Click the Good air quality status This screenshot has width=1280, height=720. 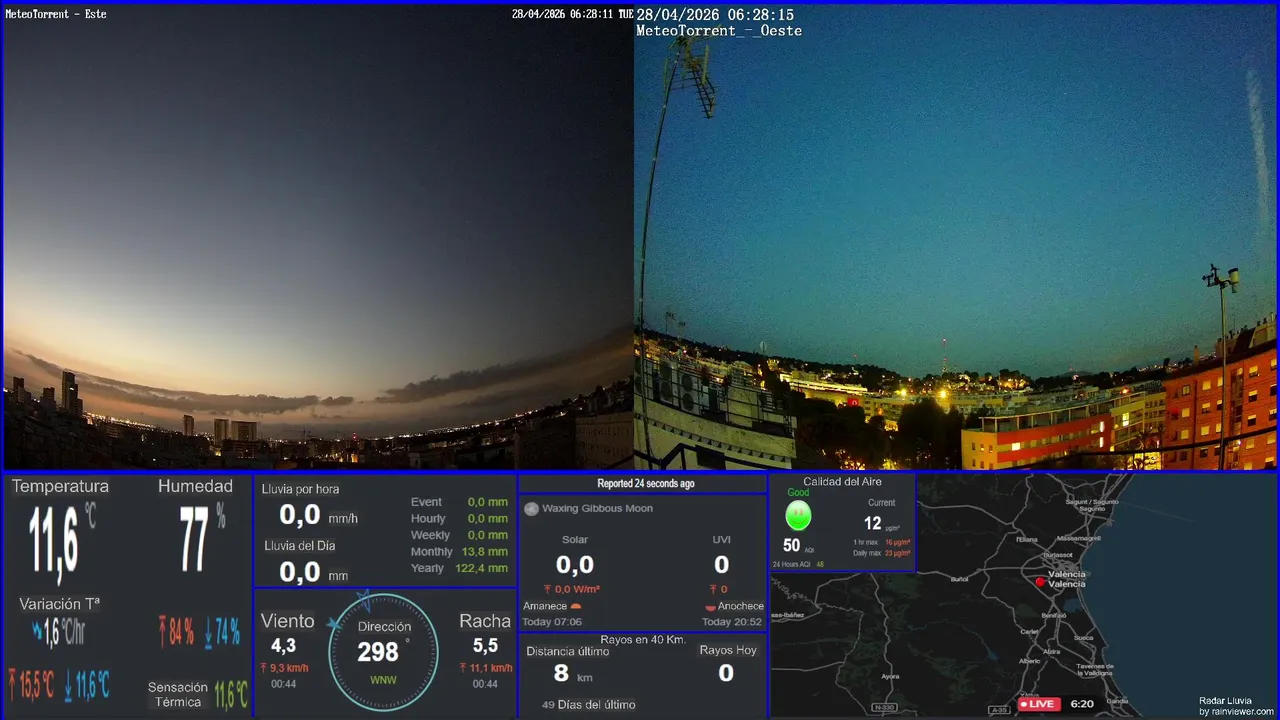point(798,493)
